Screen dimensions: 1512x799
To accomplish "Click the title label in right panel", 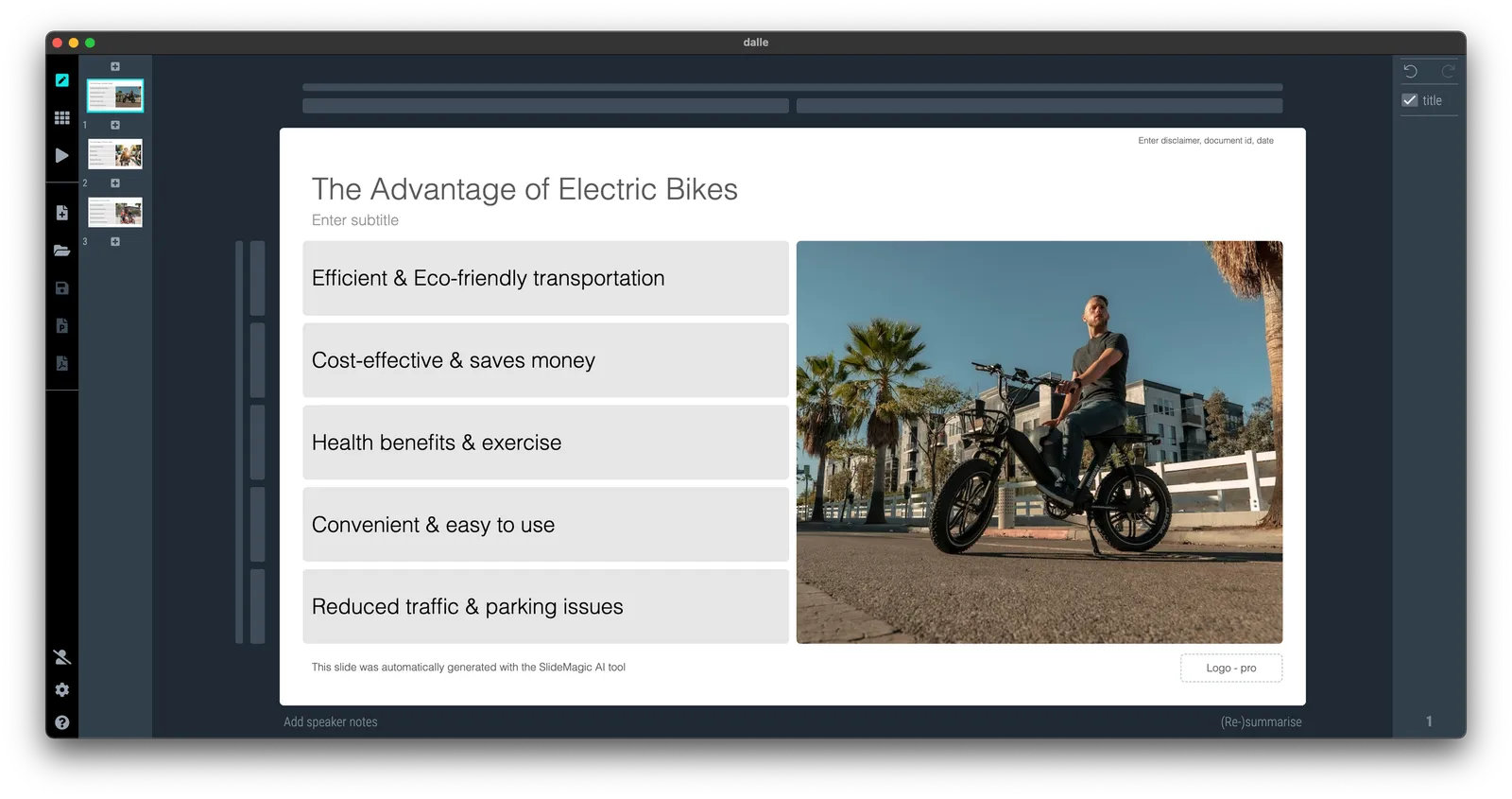I will pos(1433,100).
